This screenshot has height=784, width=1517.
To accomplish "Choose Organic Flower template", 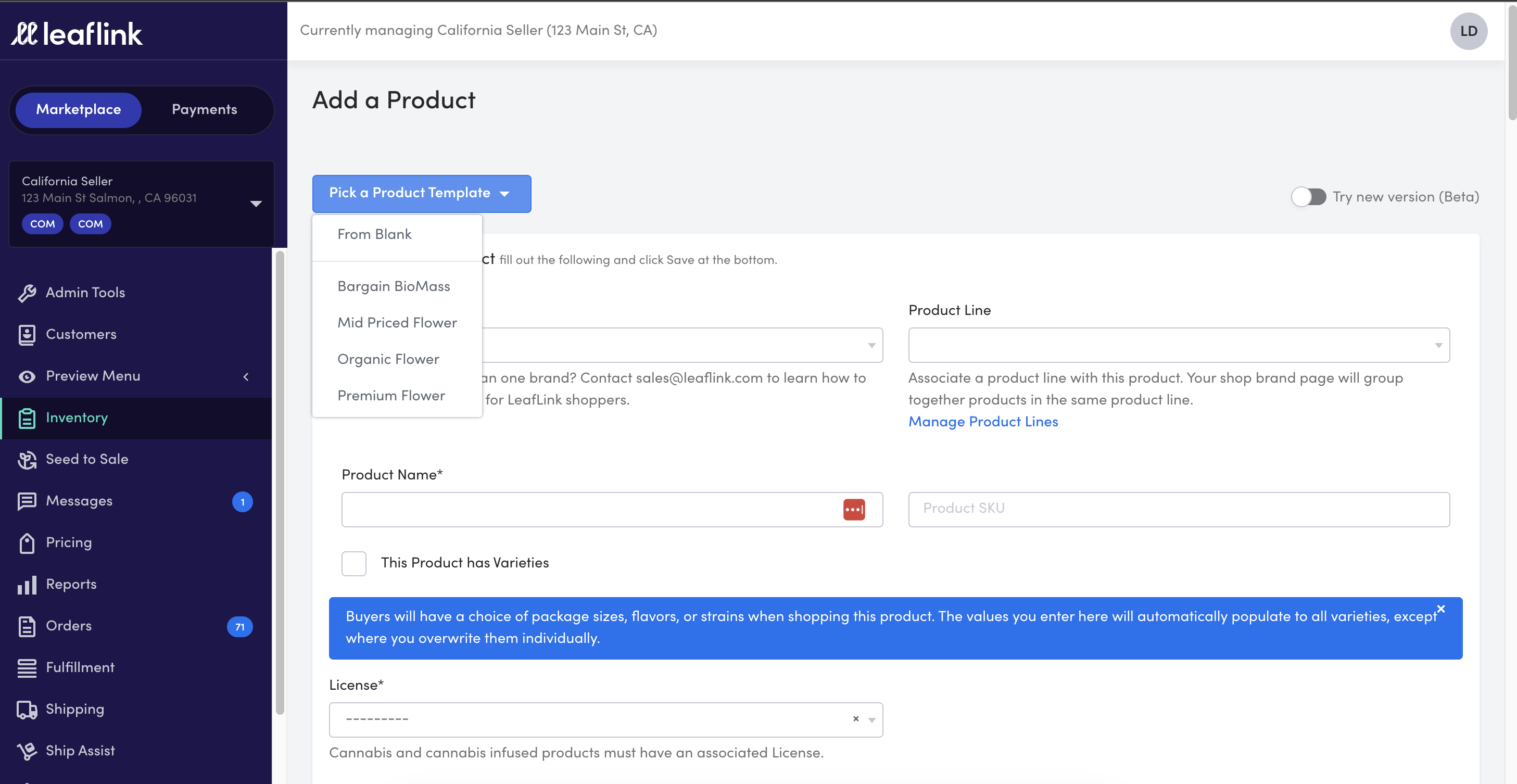I will pyautogui.click(x=397, y=359).
